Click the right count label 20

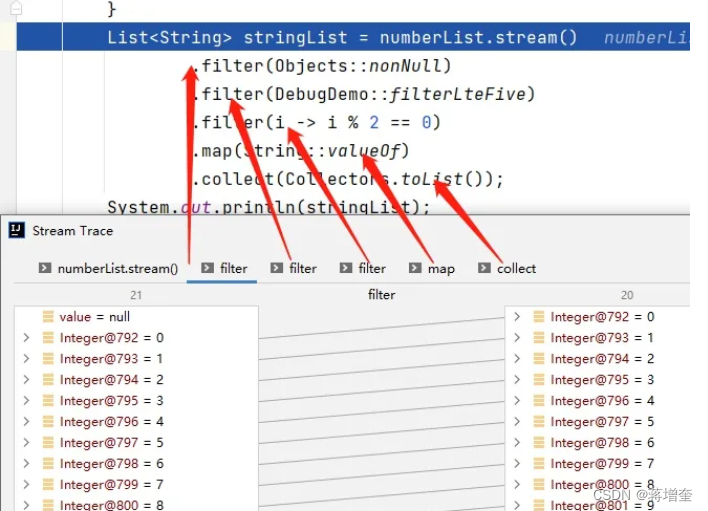[627, 295]
